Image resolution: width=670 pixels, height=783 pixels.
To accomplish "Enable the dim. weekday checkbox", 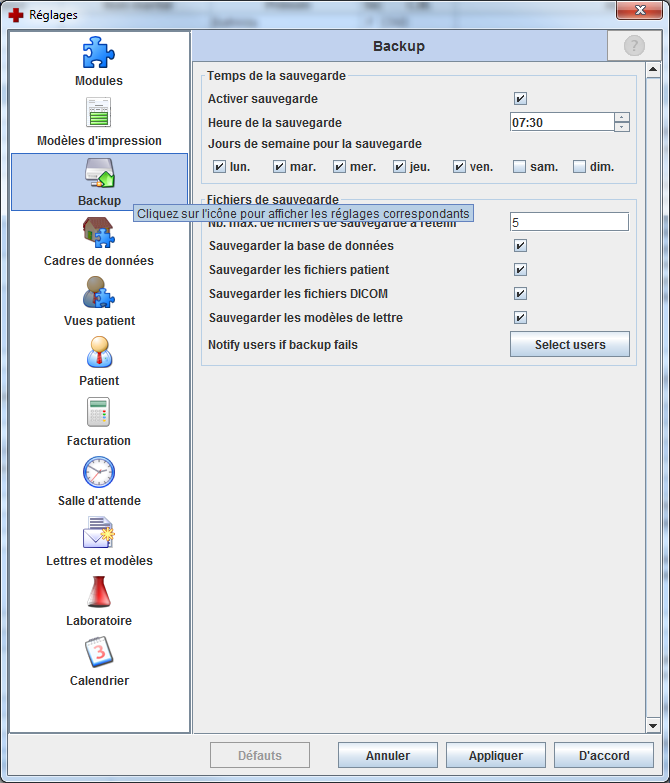I will 580,167.
